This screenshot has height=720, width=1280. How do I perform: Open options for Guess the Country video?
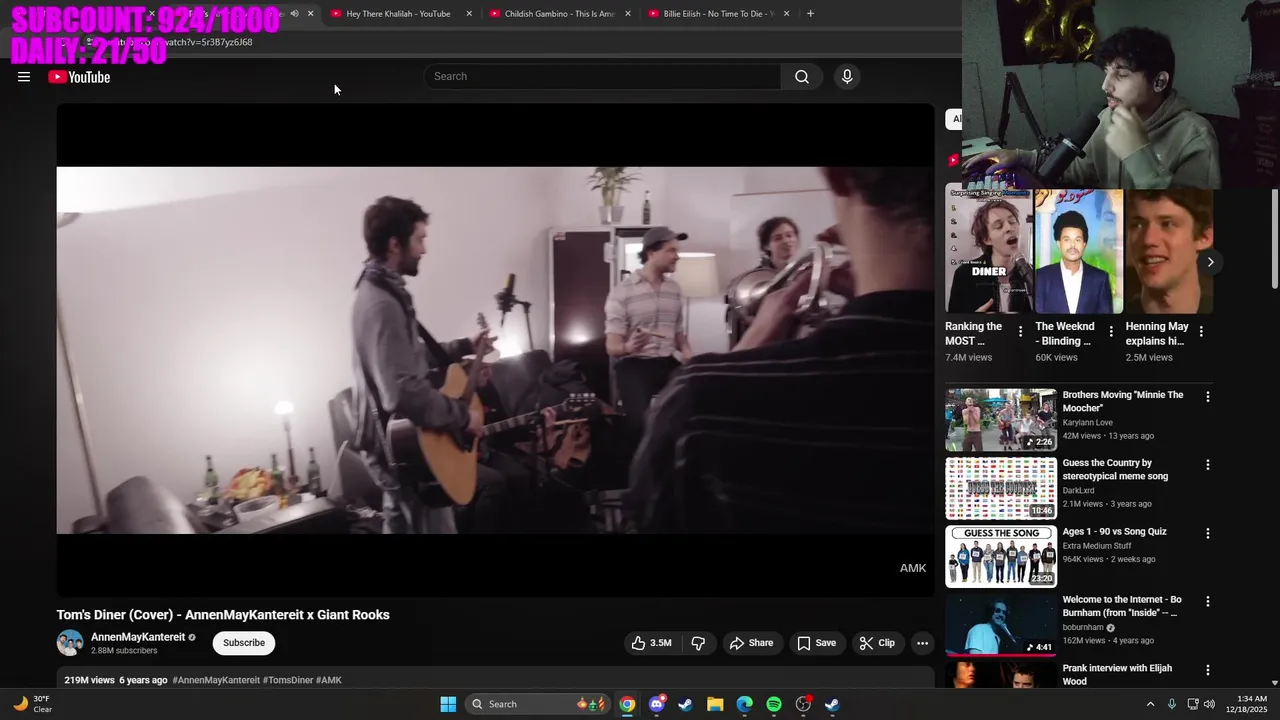(1207, 465)
